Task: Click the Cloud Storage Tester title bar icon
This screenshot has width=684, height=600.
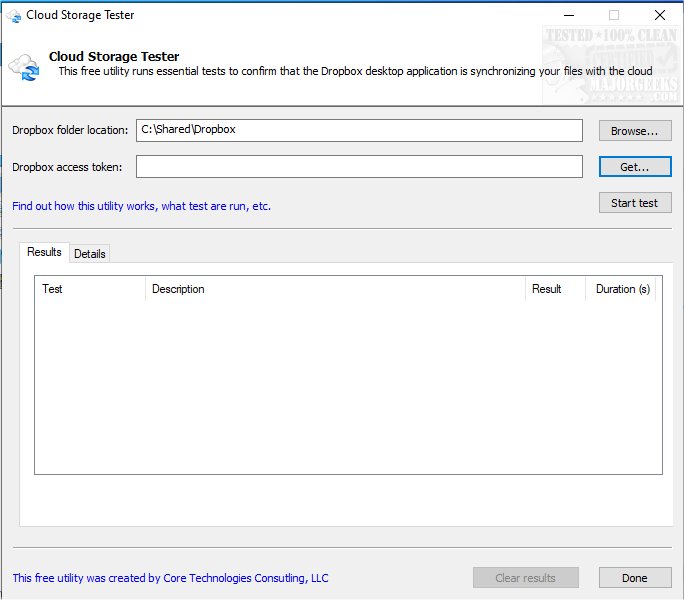Action: pos(14,15)
